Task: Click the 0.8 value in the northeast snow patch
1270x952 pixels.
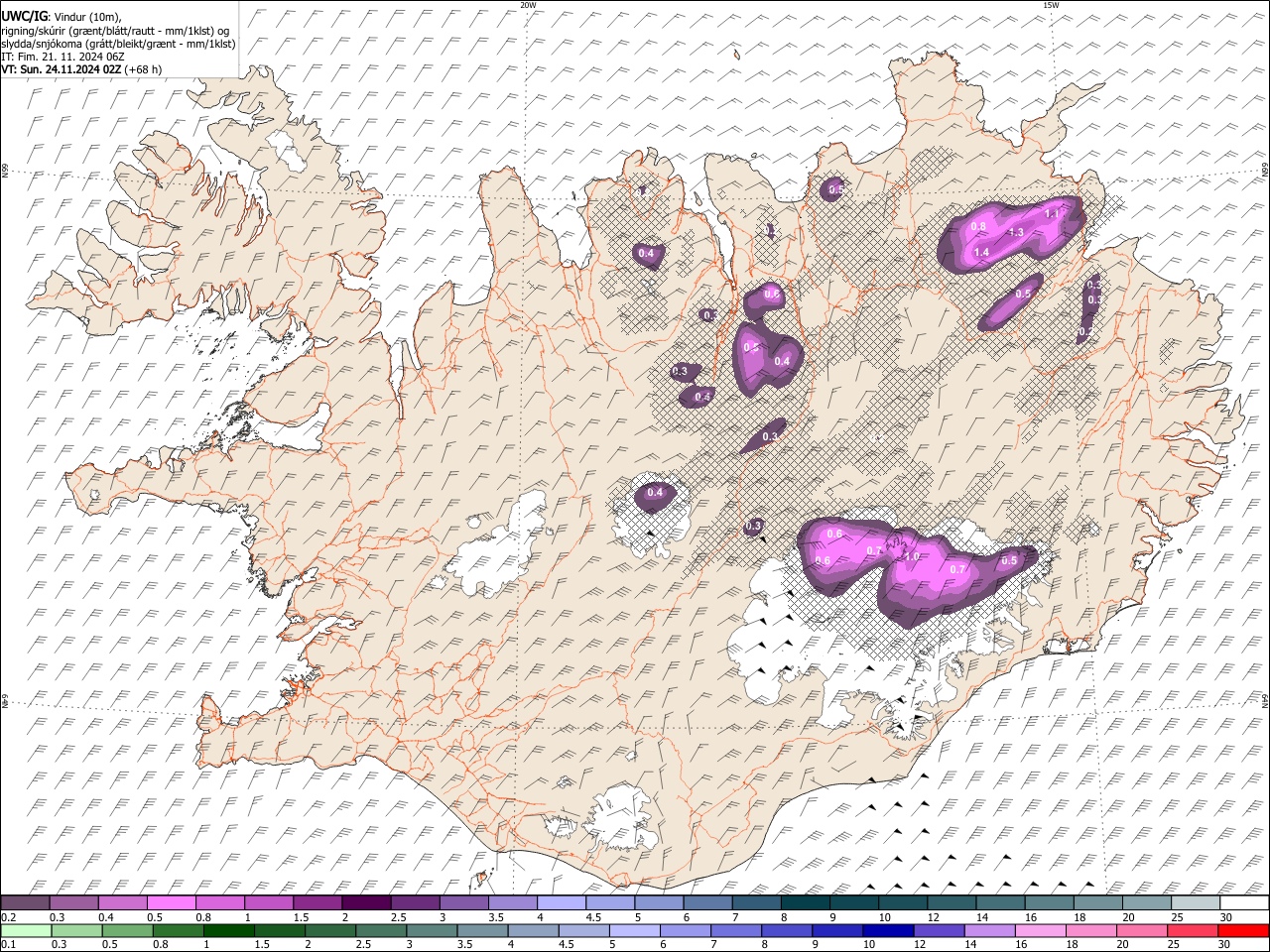Action: (x=978, y=227)
